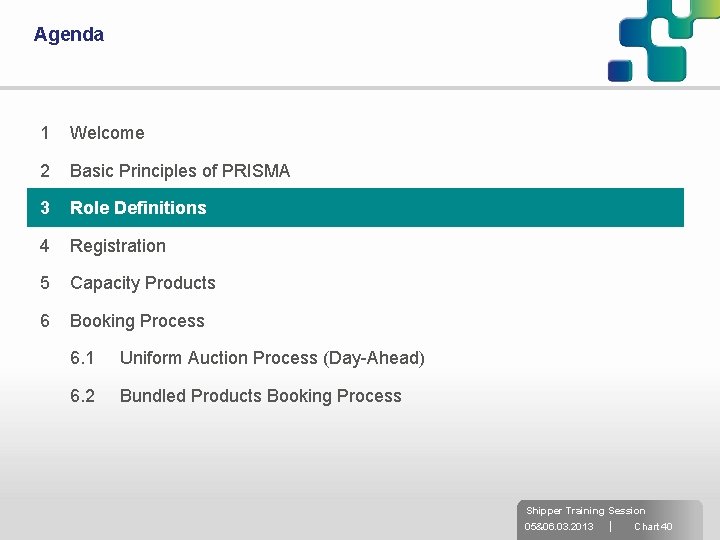Screen dimensions: 720x540
Task: Click the small dark blue logo square
Action: coord(620,71)
